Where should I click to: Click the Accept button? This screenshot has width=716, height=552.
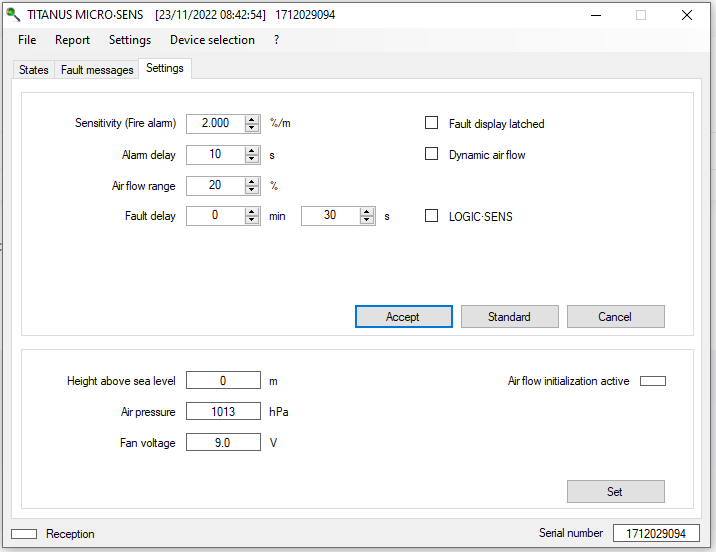coord(404,316)
